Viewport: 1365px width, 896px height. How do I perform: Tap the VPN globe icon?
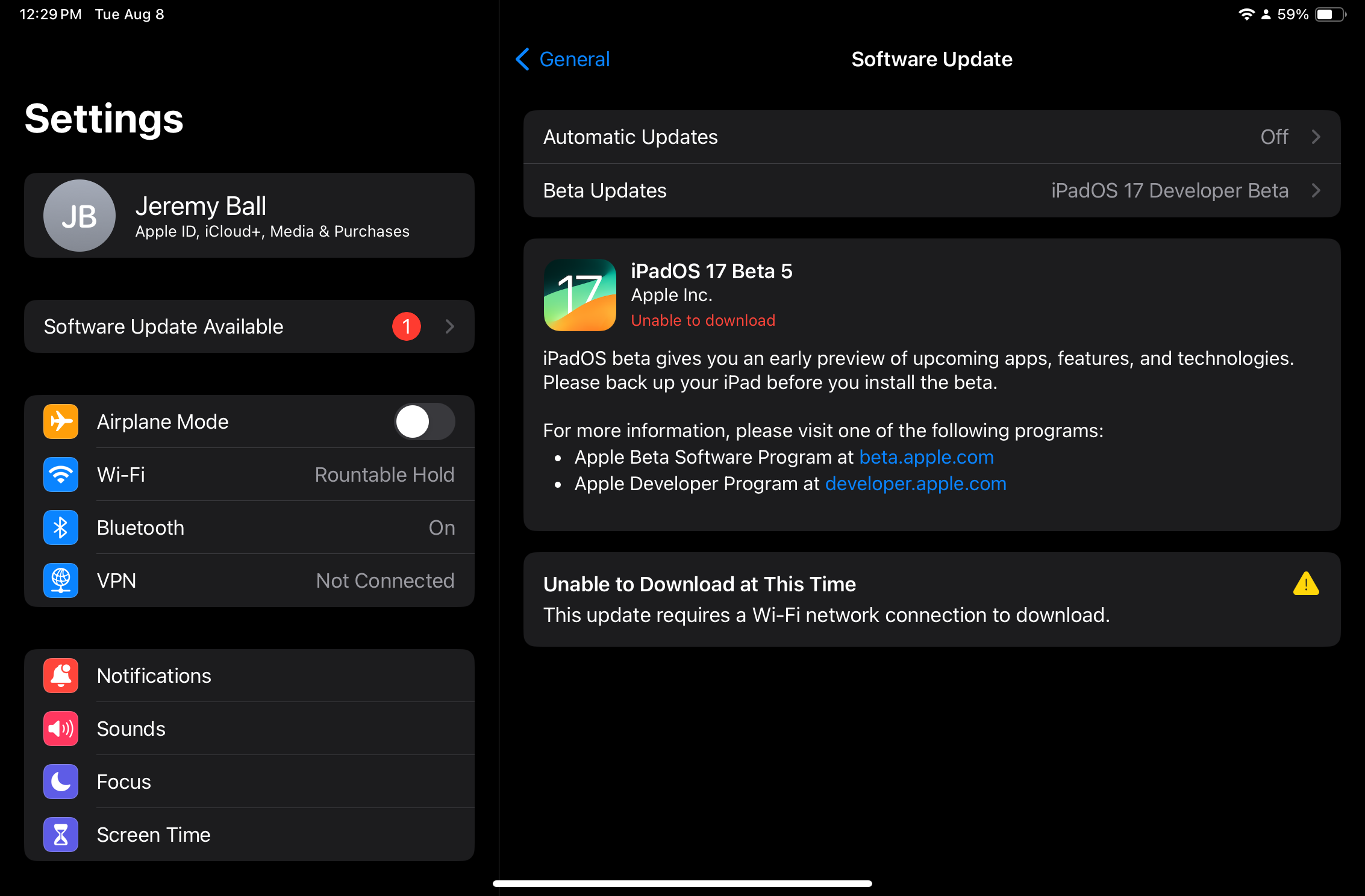click(61, 580)
